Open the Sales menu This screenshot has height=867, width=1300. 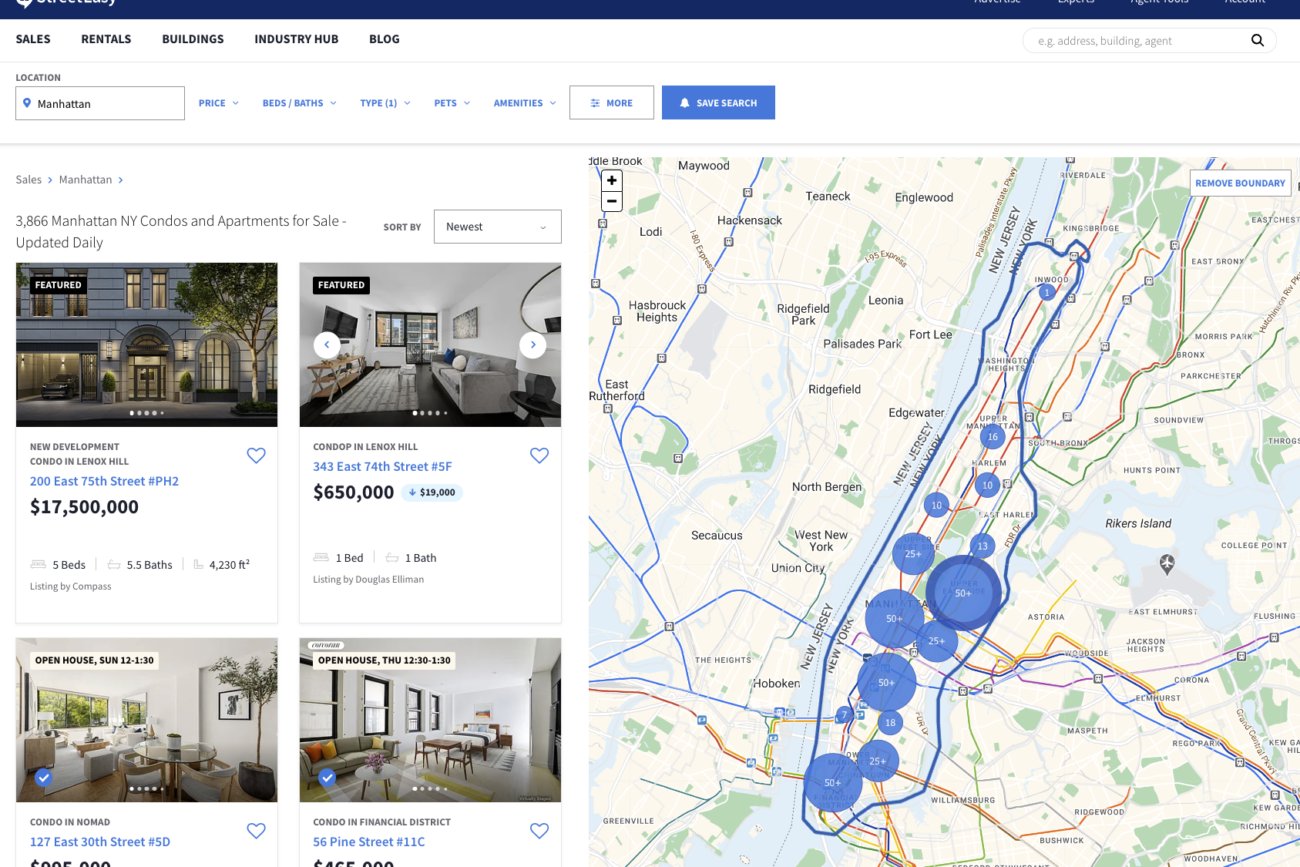pyautogui.click(x=33, y=39)
